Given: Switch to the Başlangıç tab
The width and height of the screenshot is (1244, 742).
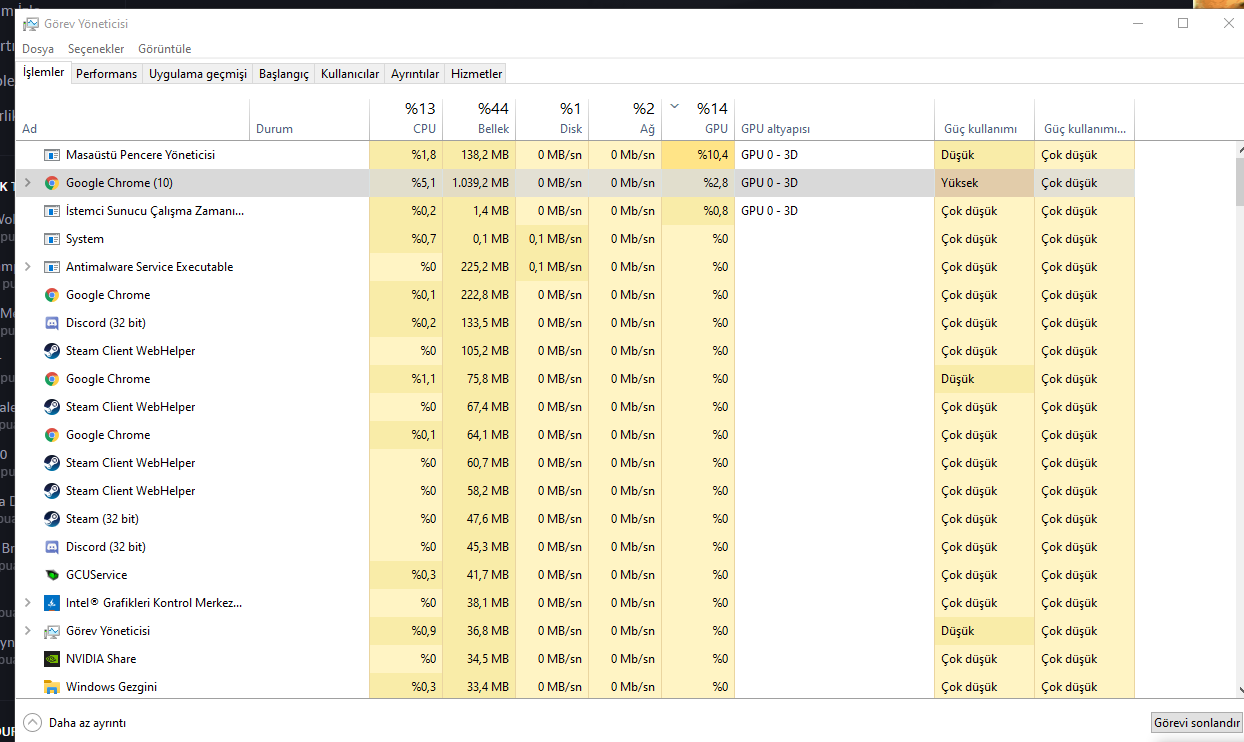Looking at the screenshot, I should click(284, 74).
